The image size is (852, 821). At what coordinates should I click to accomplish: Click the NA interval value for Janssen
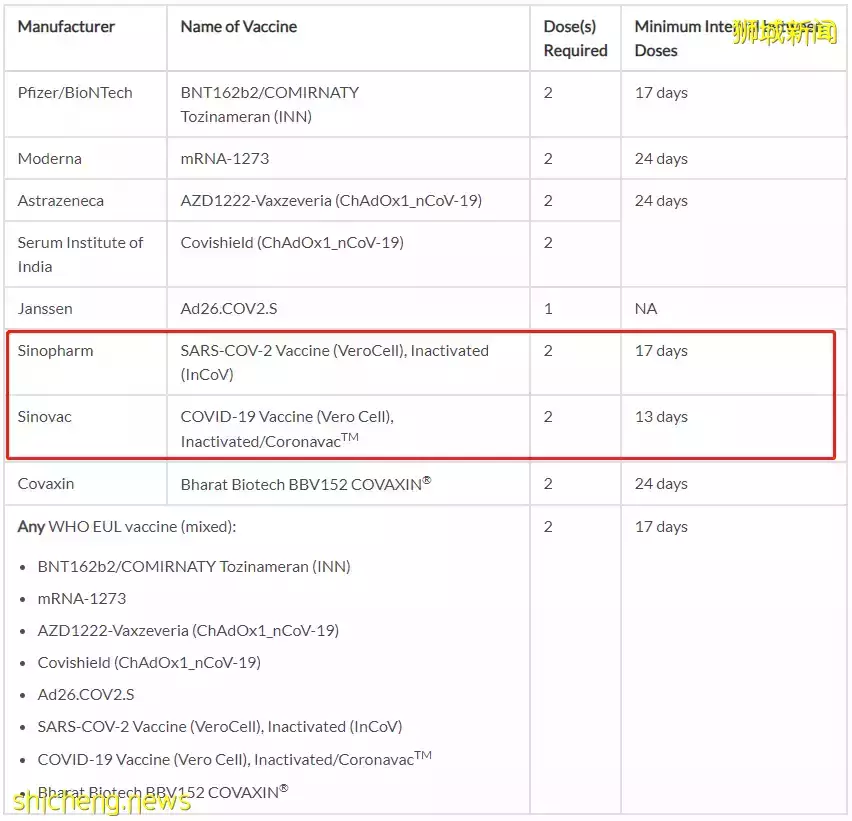click(x=646, y=309)
